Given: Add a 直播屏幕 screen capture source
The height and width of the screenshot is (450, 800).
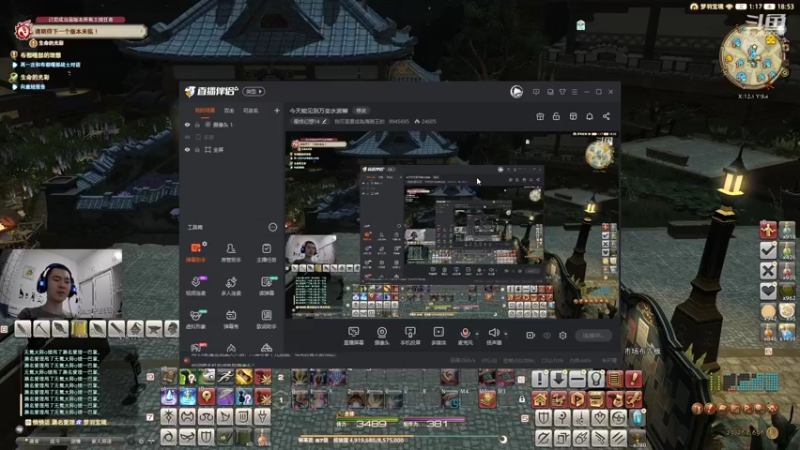Looking at the screenshot, I should coord(354,336).
